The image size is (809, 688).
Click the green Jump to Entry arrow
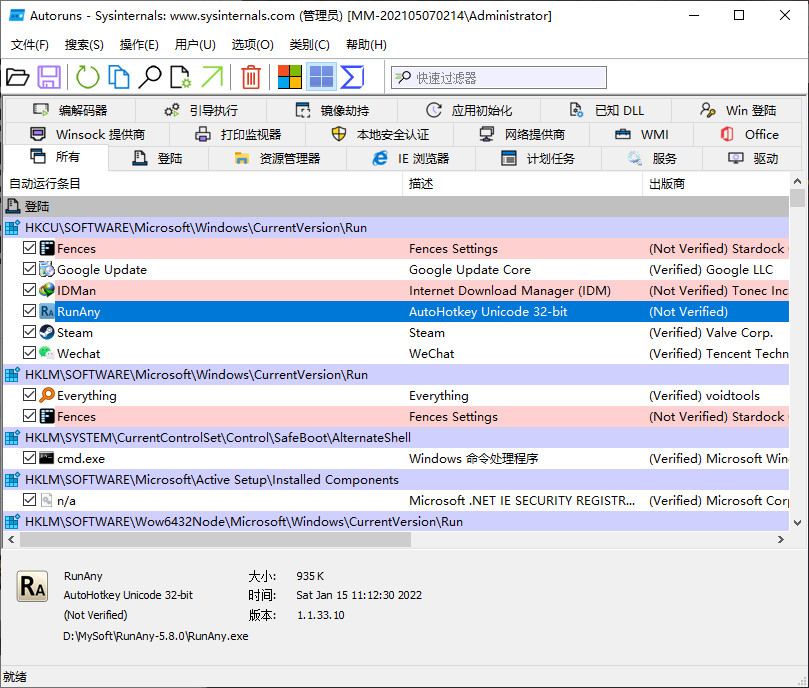[x=212, y=77]
